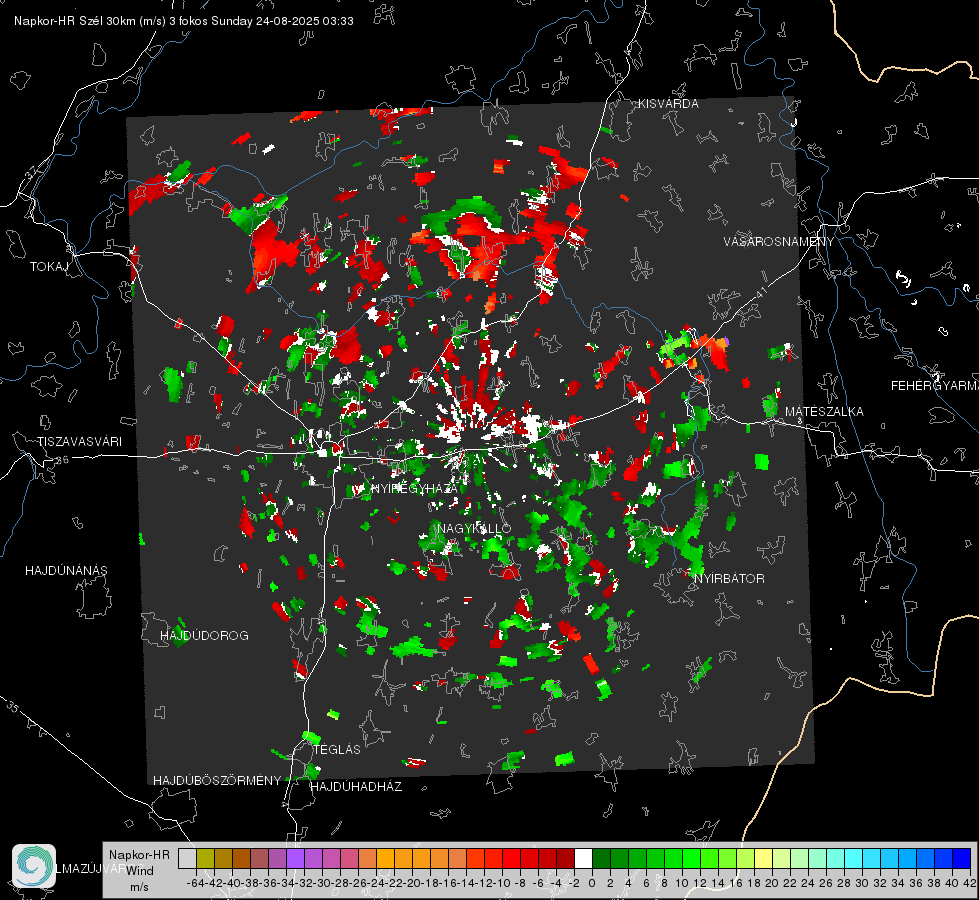The height and width of the screenshot is (900, 979).
Task: Select the HAJDÚHADHÁZ town label
Action: (356, 787)
